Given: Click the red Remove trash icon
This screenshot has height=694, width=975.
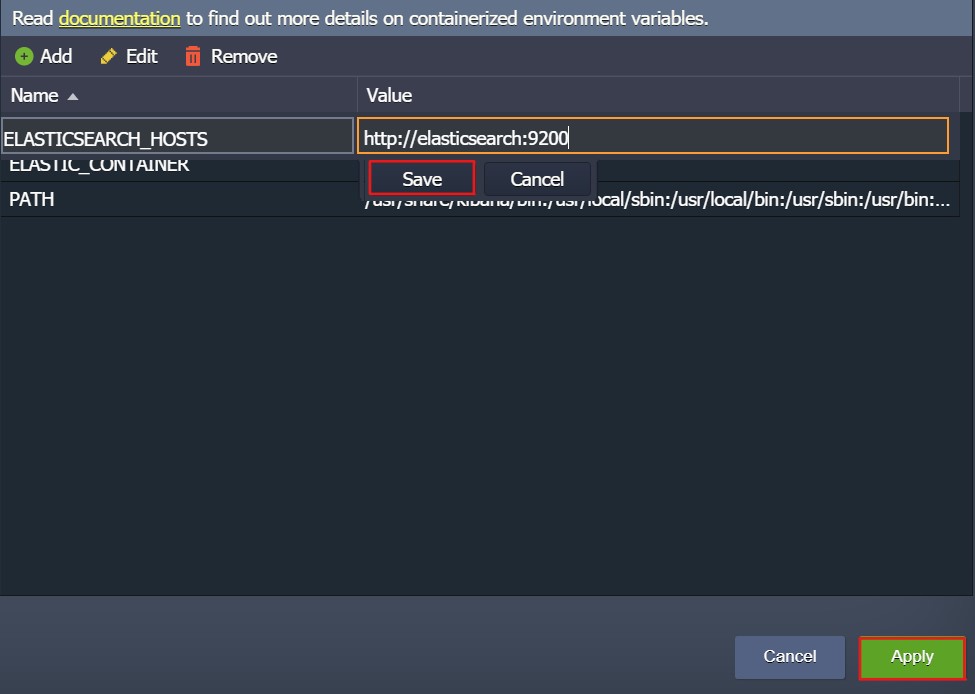Looking at the screenshot, I should 193,57.
